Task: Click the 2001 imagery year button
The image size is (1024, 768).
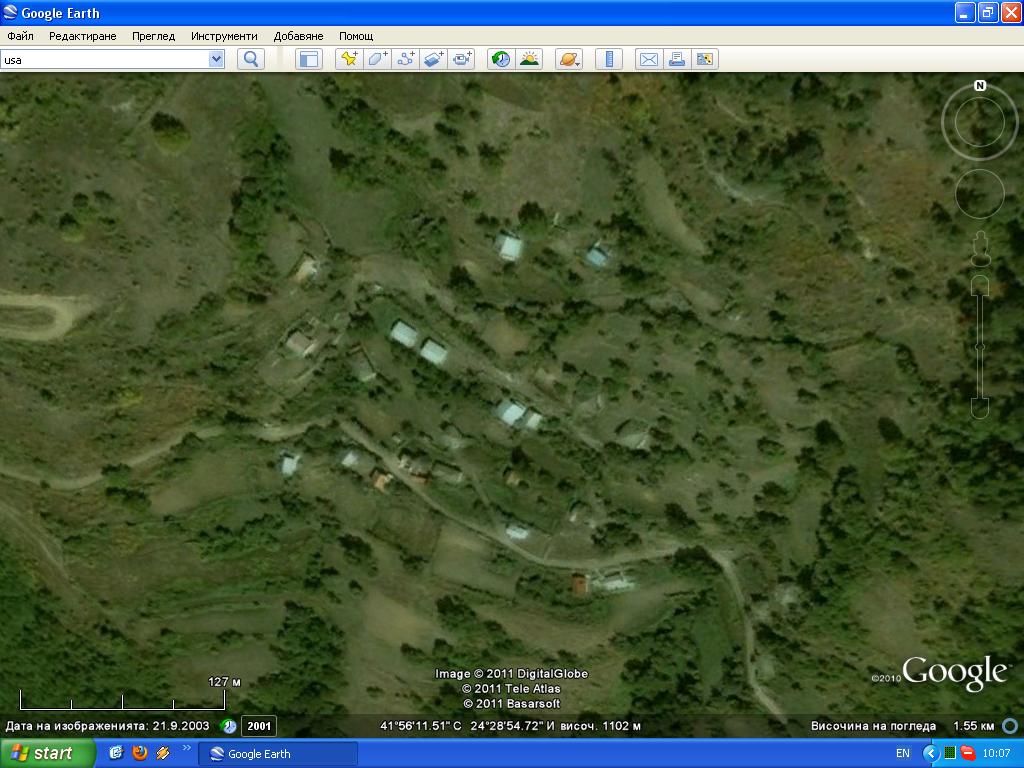Action: coord(259,726)
